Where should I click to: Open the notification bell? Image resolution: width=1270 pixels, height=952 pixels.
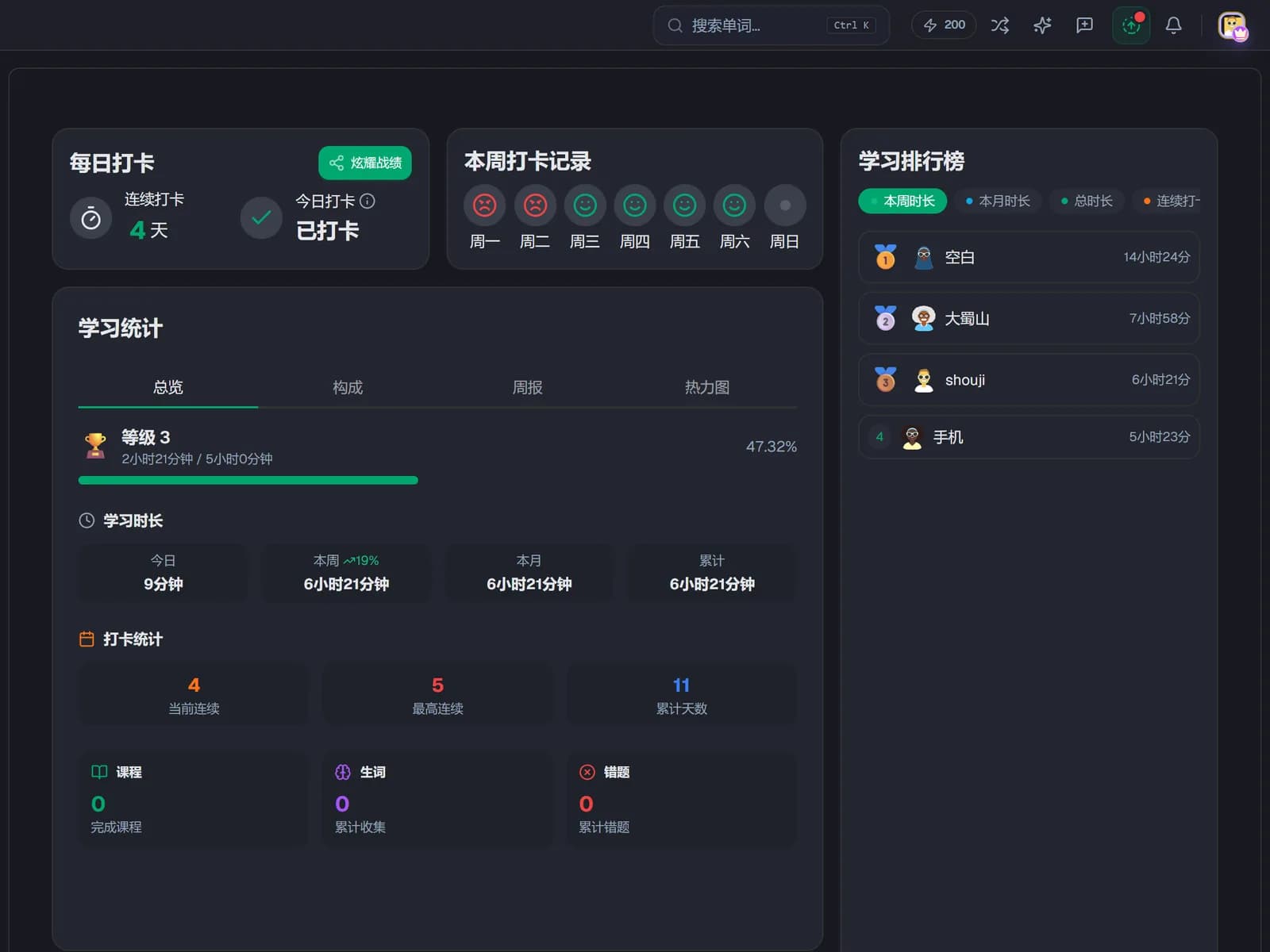1173,25
